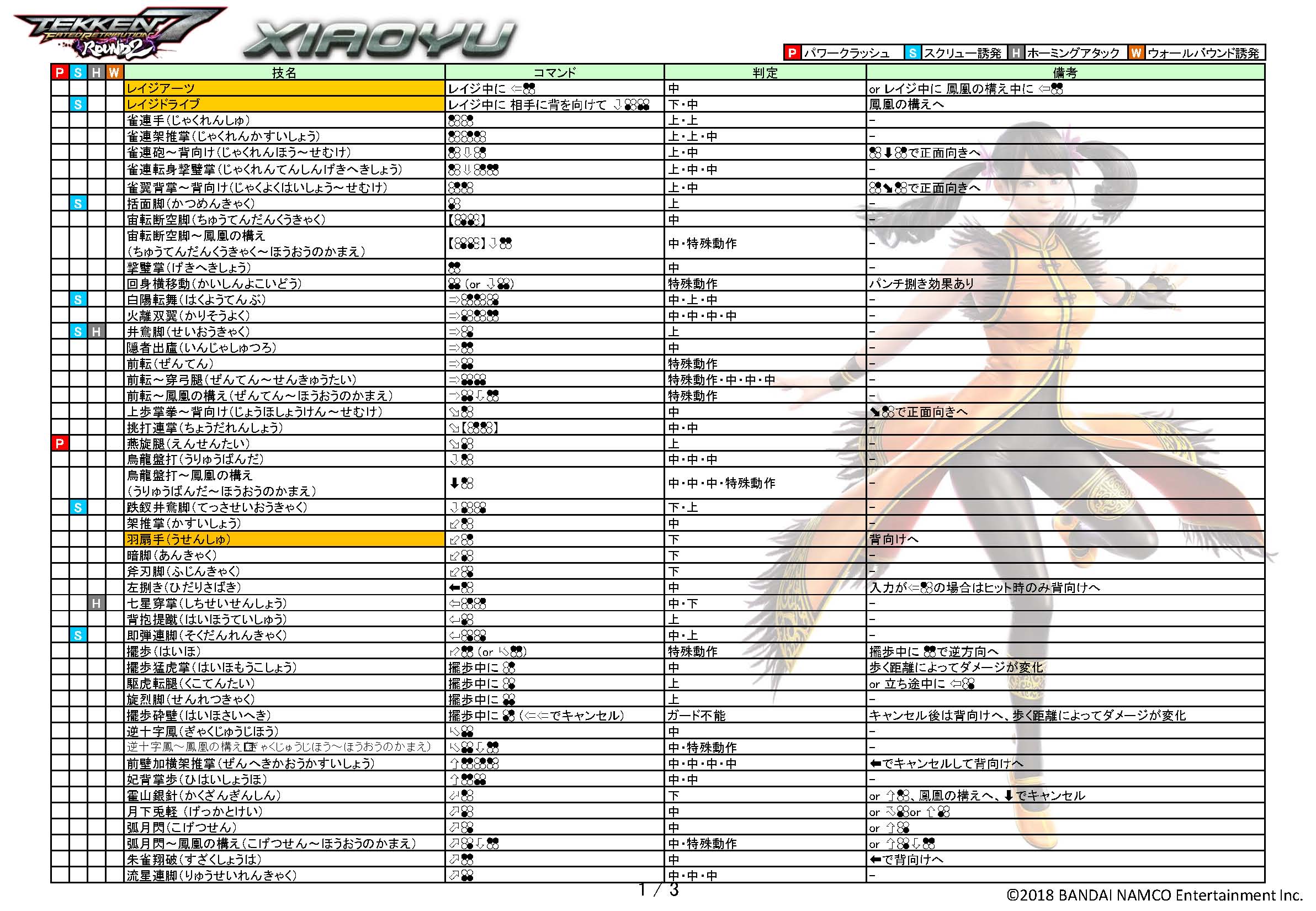
Task: Click blue S marker in レイジドライブ row
Action: click(78, 104)
